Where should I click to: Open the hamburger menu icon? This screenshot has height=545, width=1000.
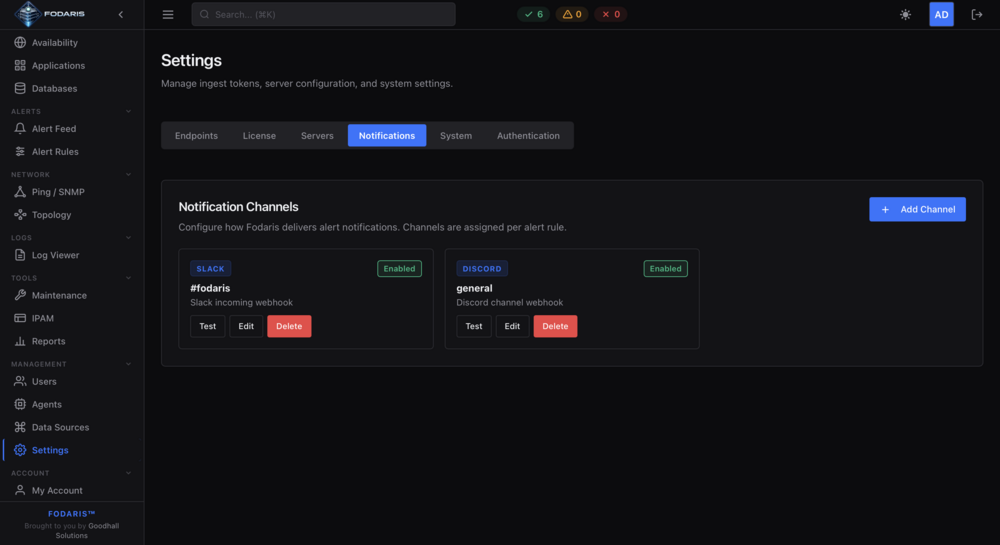point(168,15)
